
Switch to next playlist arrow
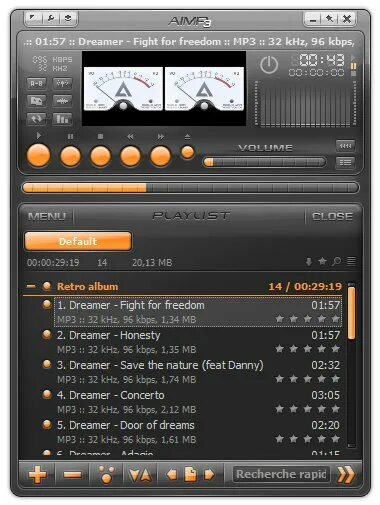pyautogui.click(x=209, y=474)
